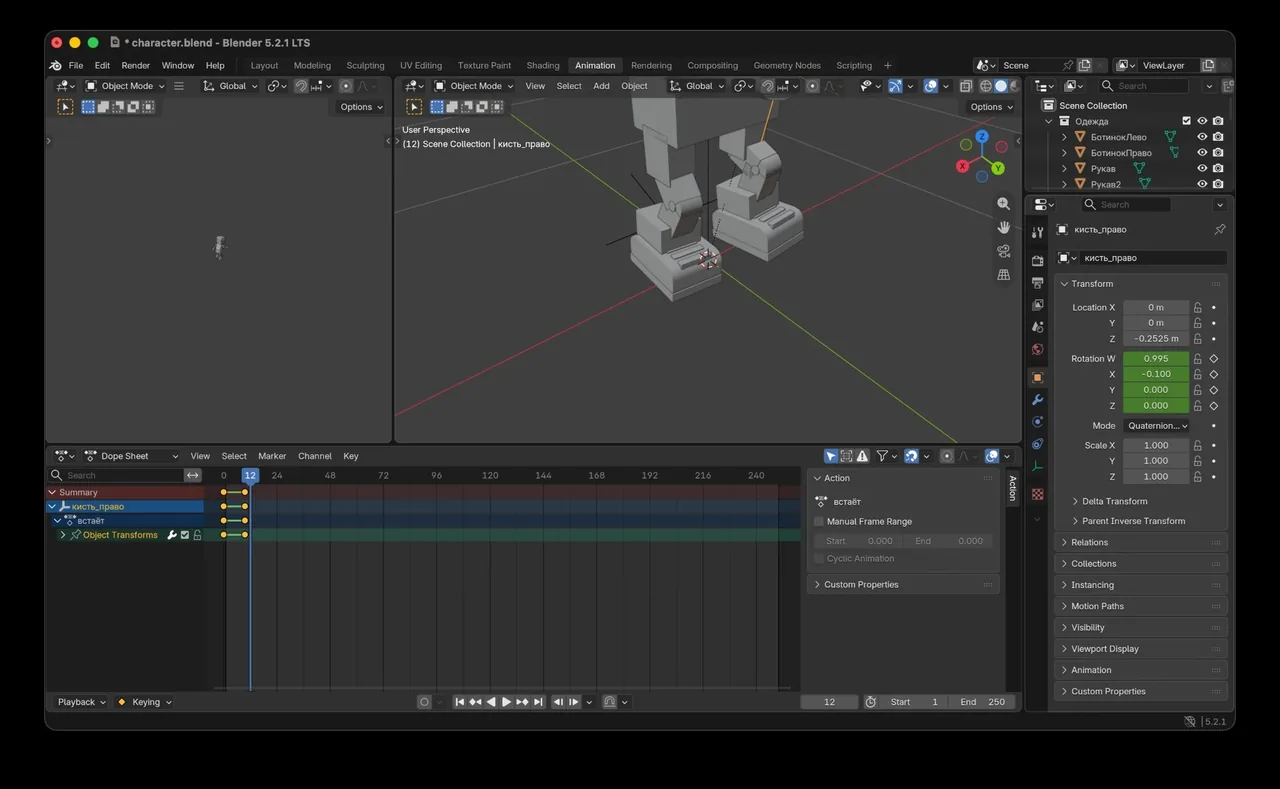Image resolution: width=1280 pixels, height=789 pixels.
Task: Uncheck the Одежда collection exclude checkbox
Action: (x=1186, y=121)
